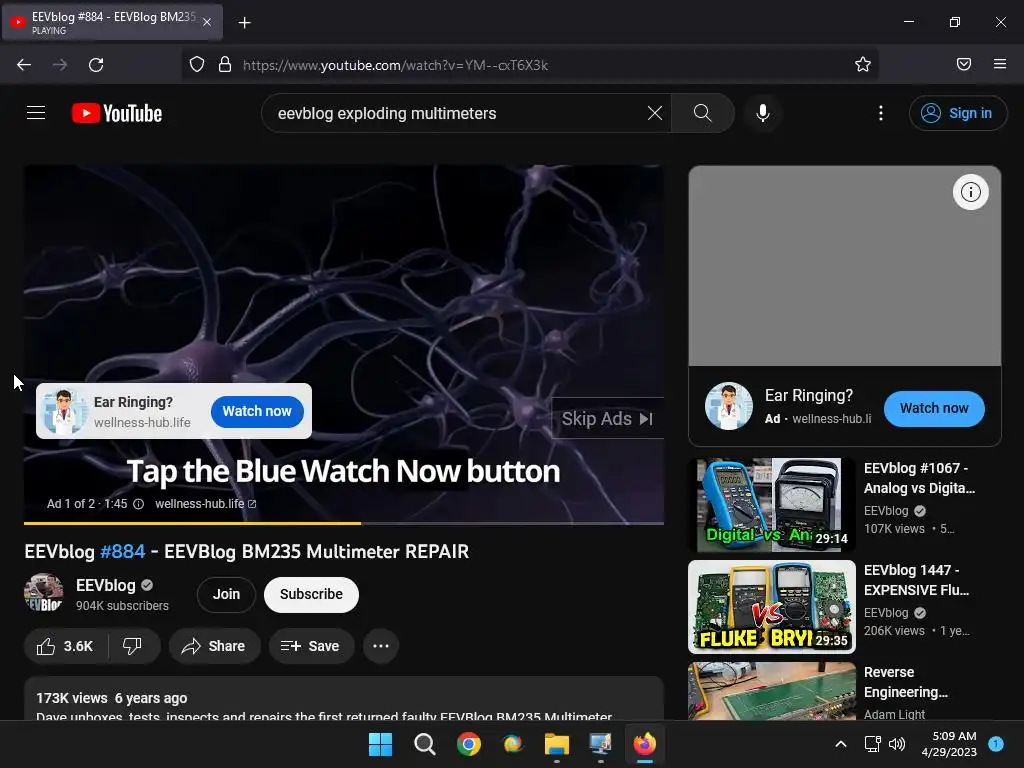Open Ear Ringing sidebar ad avatar
This screenshot has width=1024, height=768.
[x=729, y=406]
